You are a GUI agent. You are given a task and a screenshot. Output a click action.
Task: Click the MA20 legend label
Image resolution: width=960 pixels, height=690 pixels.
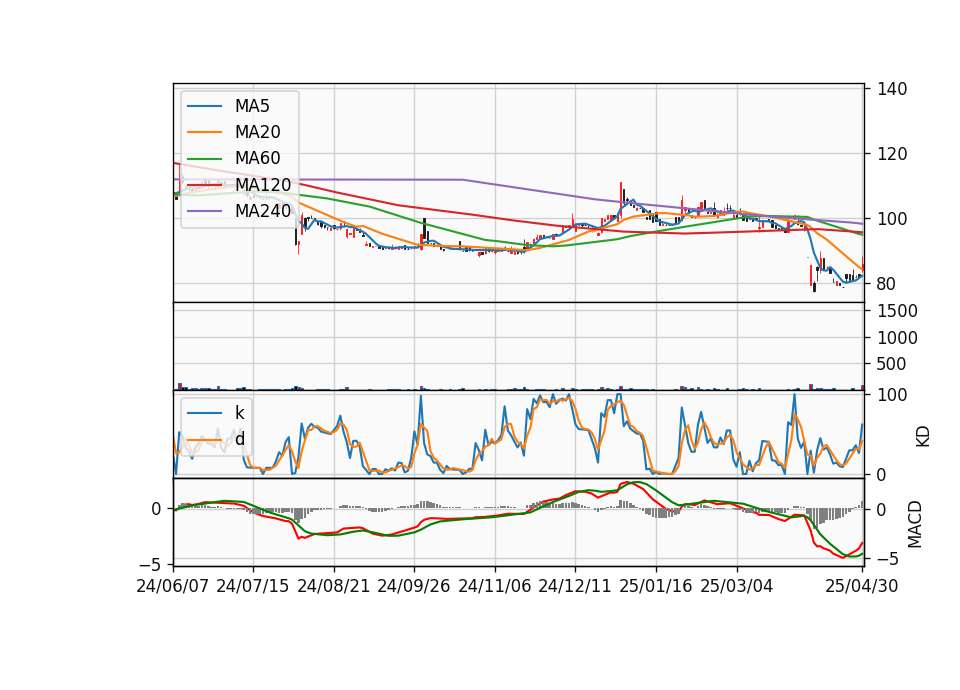pos(258,132)
